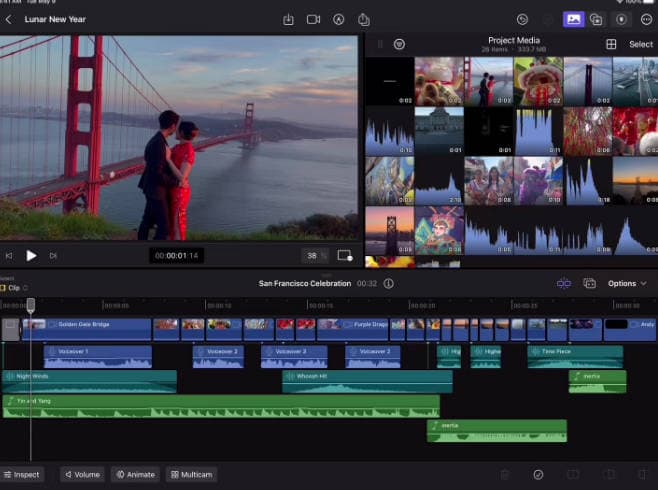Viewport: 658px width, 490px height.
Task: Open the camera capture icon
Action: tap(313, 19)
